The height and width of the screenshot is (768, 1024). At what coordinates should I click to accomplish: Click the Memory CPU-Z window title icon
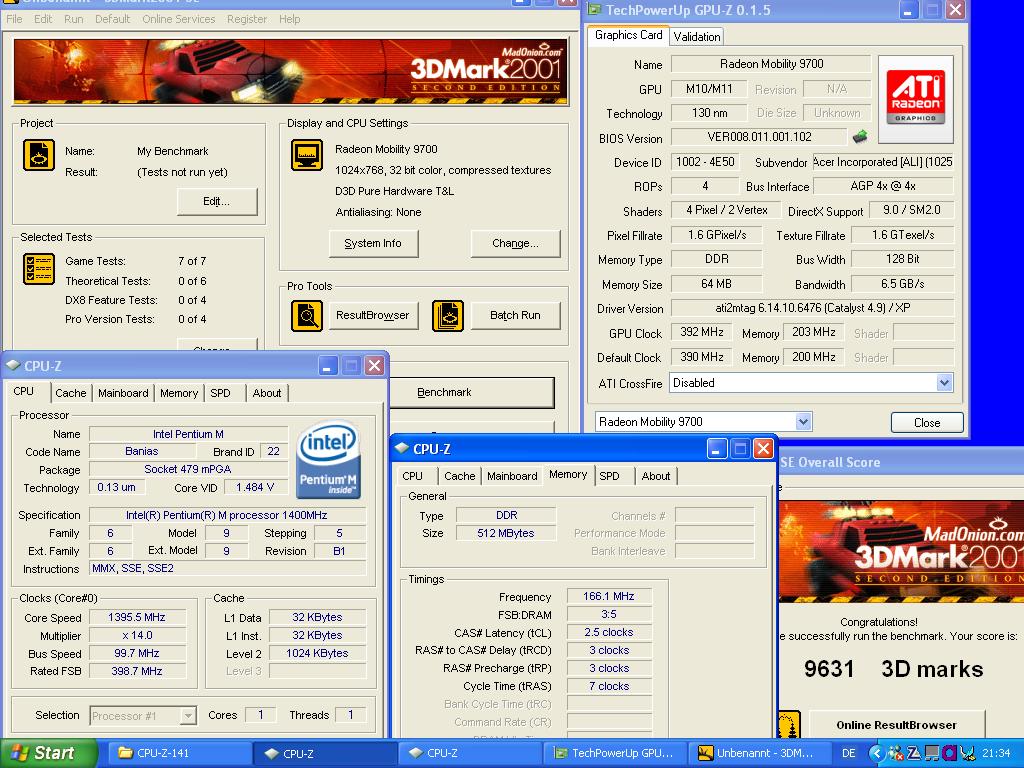click(x=402, y=449)
